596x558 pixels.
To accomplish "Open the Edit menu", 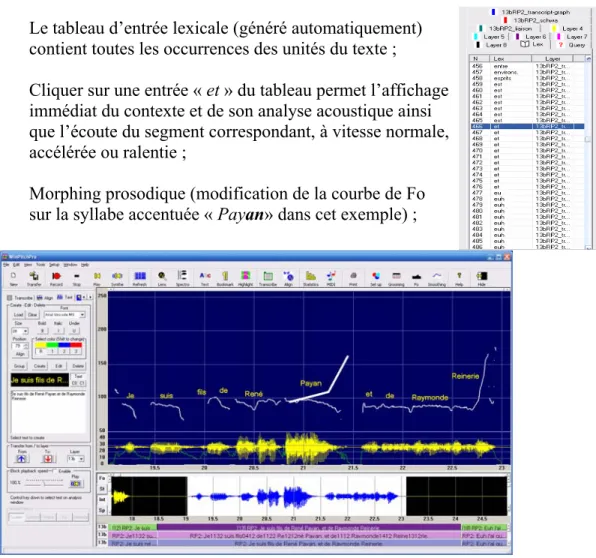I will (16, 265).
